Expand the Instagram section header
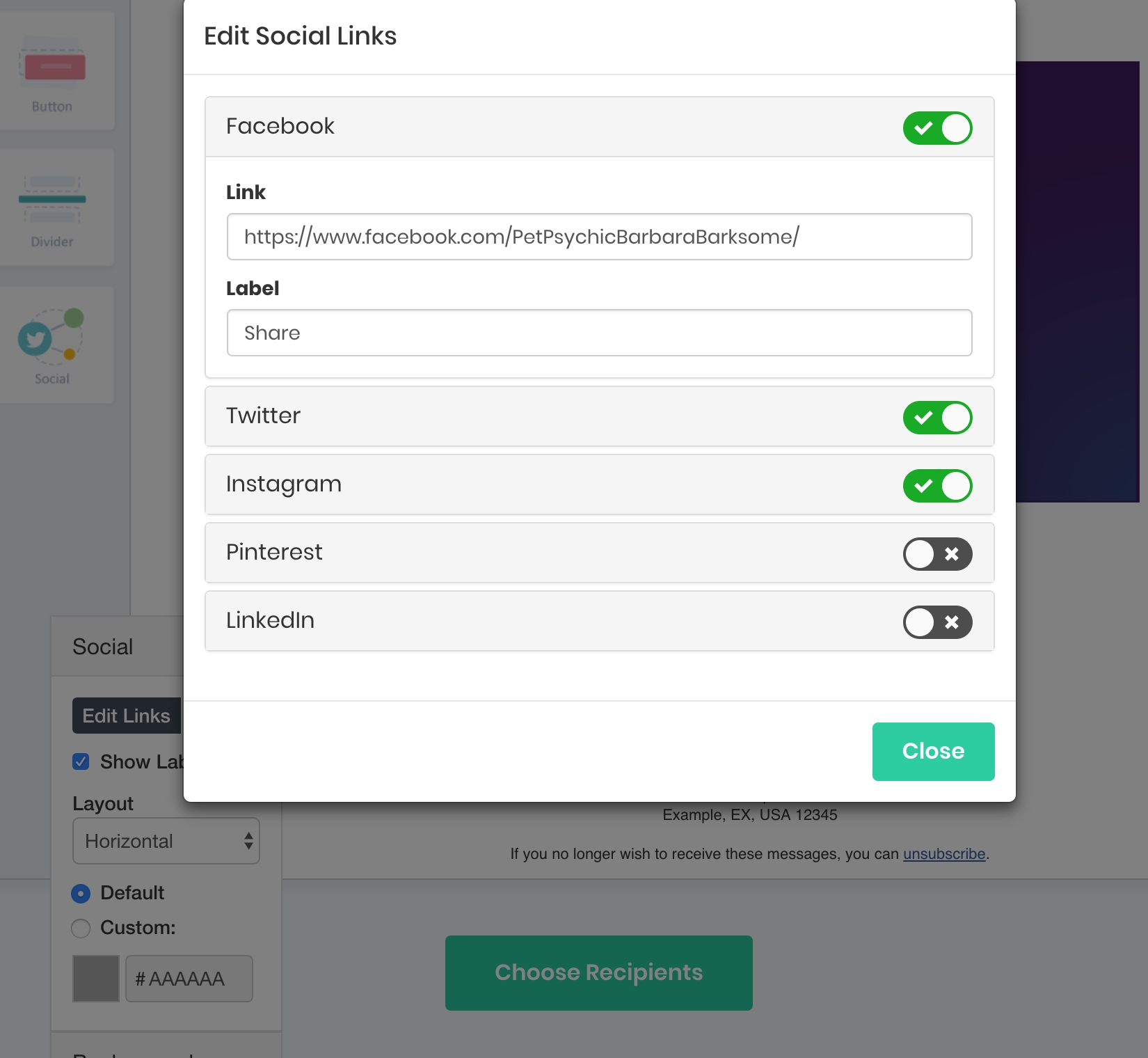This screenshot has width=1148, height=1058. click(x=487, y=484)
